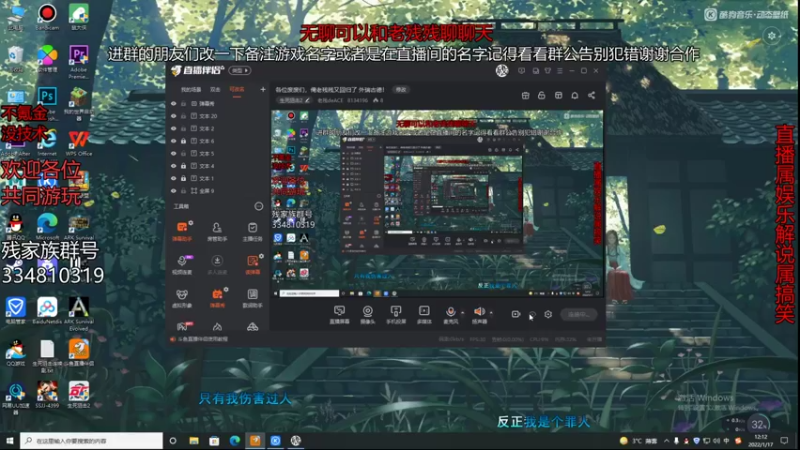Show hidden system tray icons
Image resolution: width=800 pixels, height=450 pixels.
click(666, 440)
